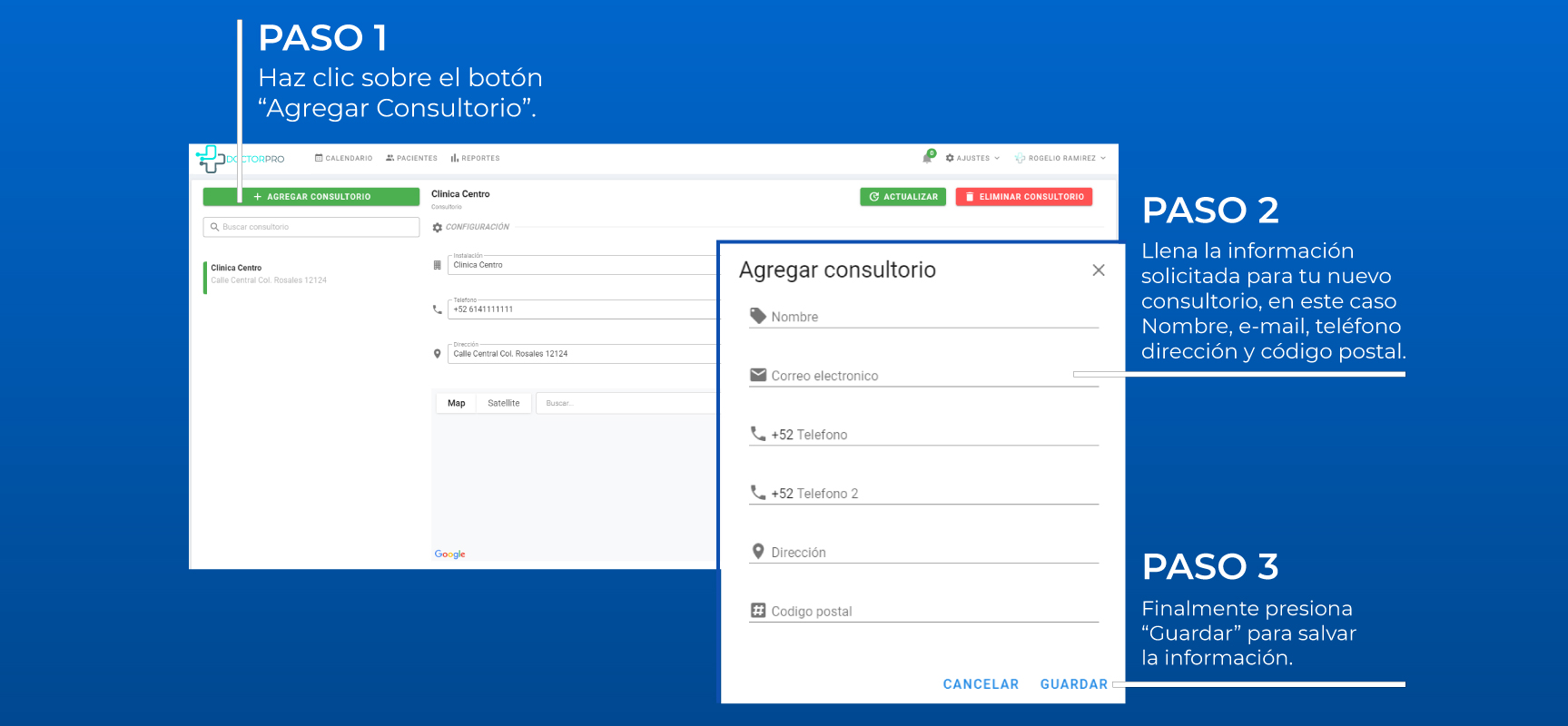1568x726 pixels.
Task: Open the Pacientes section
Action: tap(411, 158)
